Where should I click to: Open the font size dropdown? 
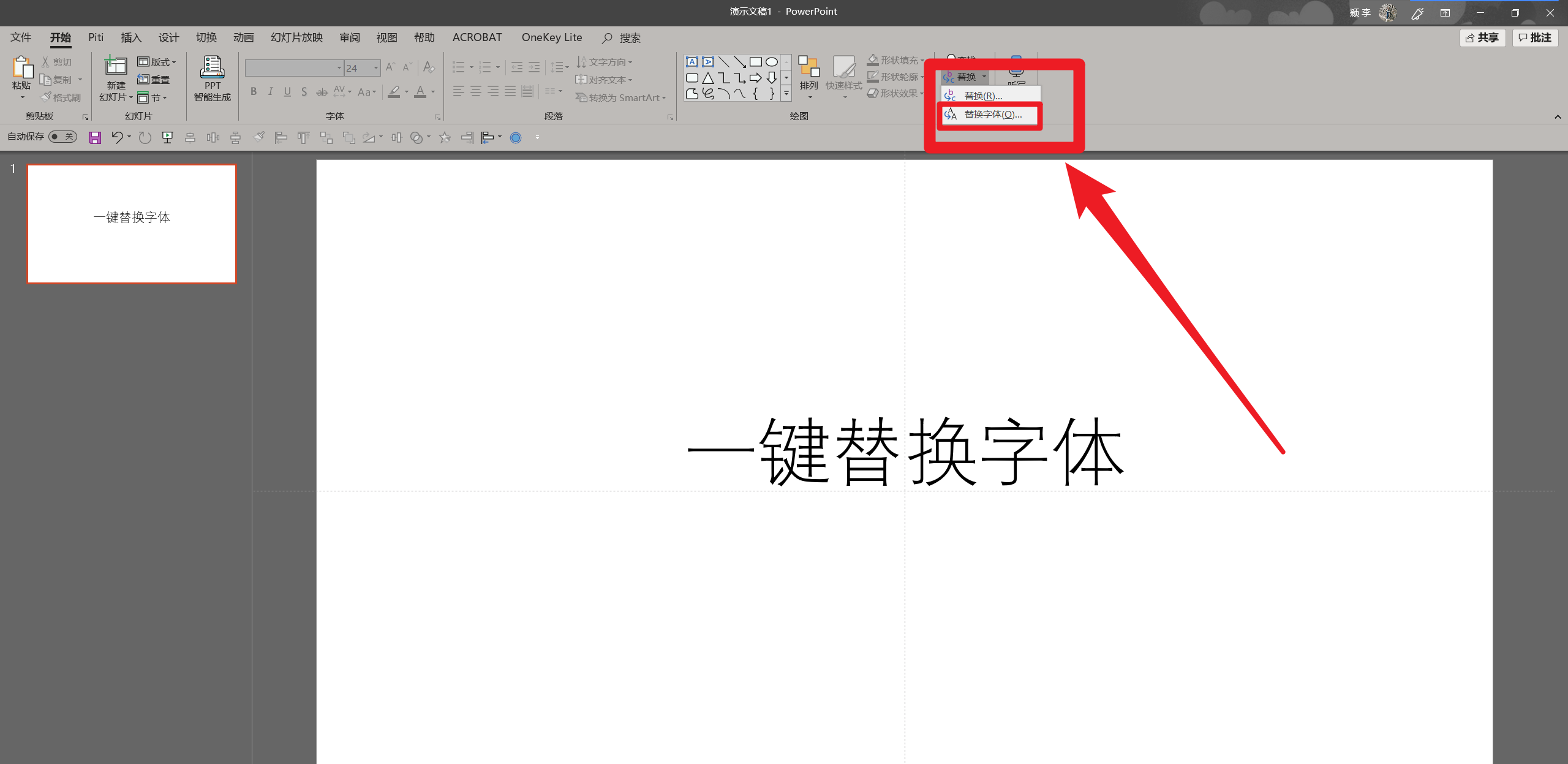[376, 68]
